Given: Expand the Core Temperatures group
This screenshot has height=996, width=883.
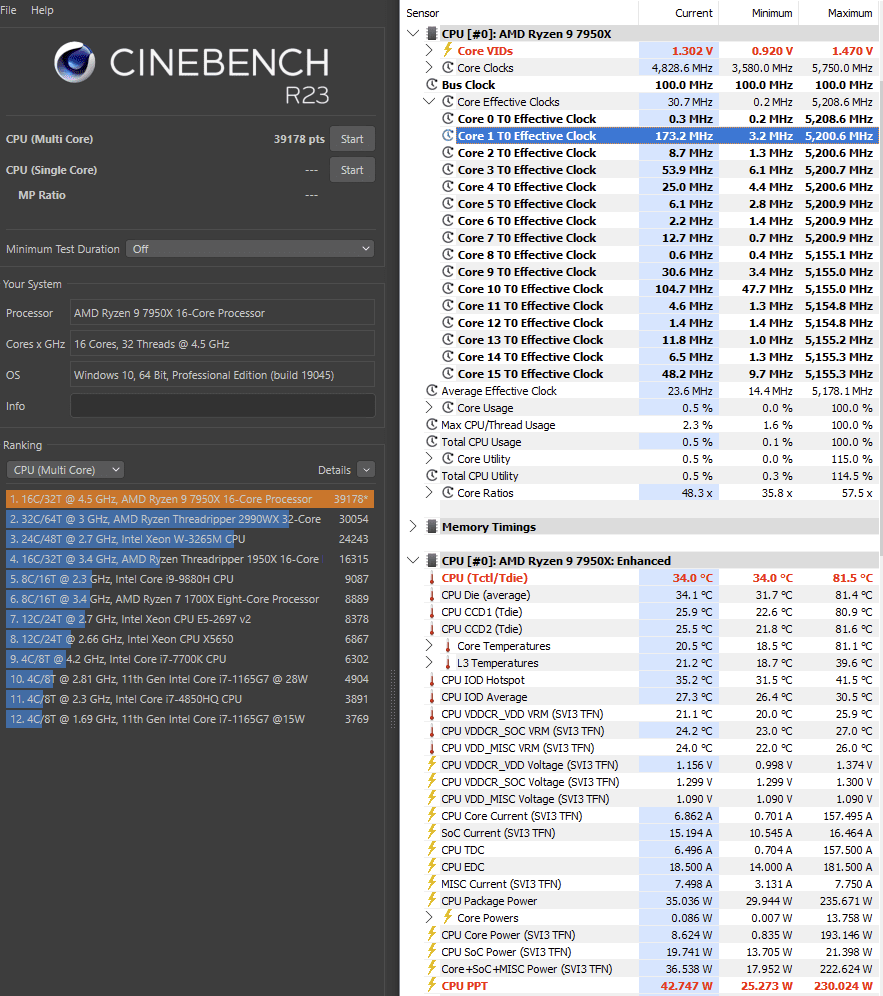Looking at the screenshot, I should pos(429,645).
